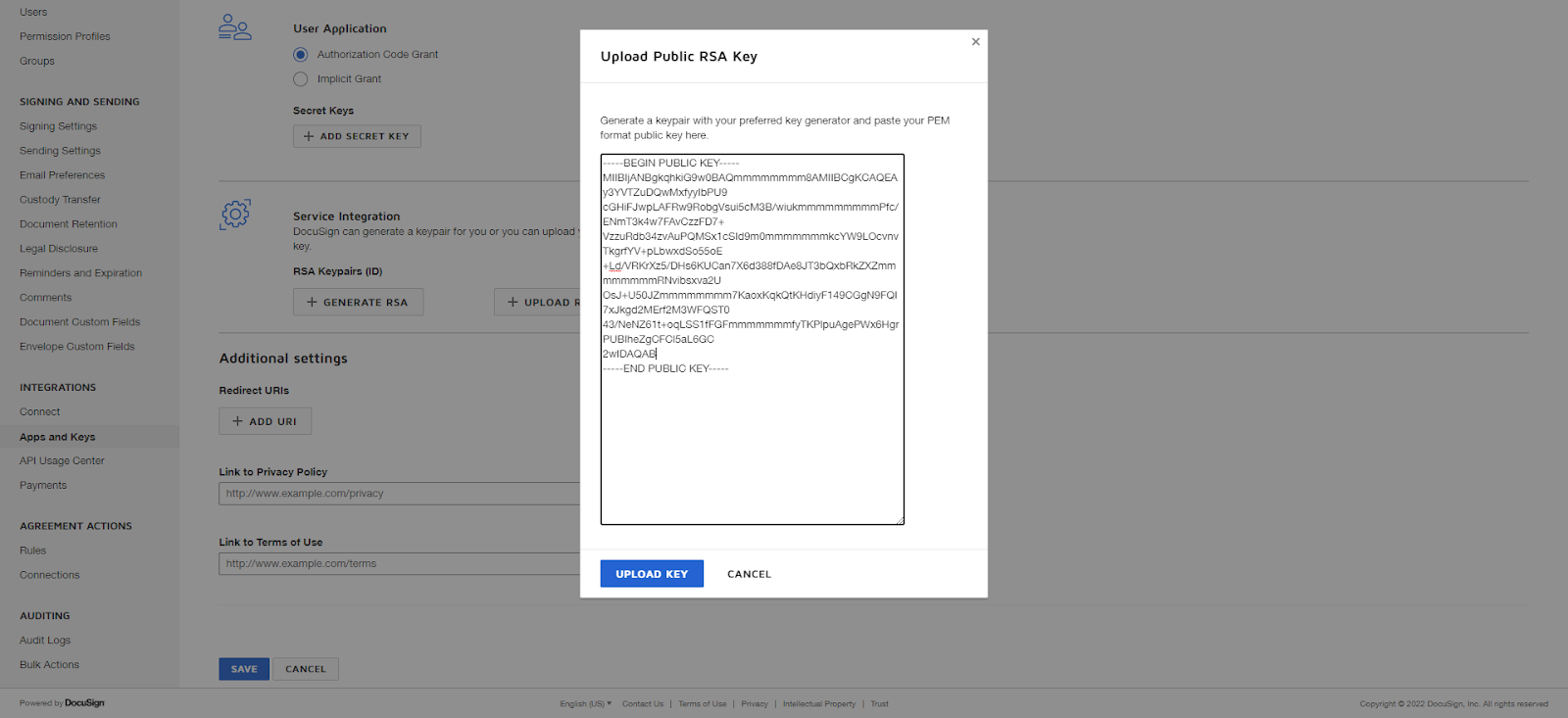The width and height of the screenshot is (1568, 718).
Task: Open Permission Profiles in sidebar
Action: click(65, 36)
